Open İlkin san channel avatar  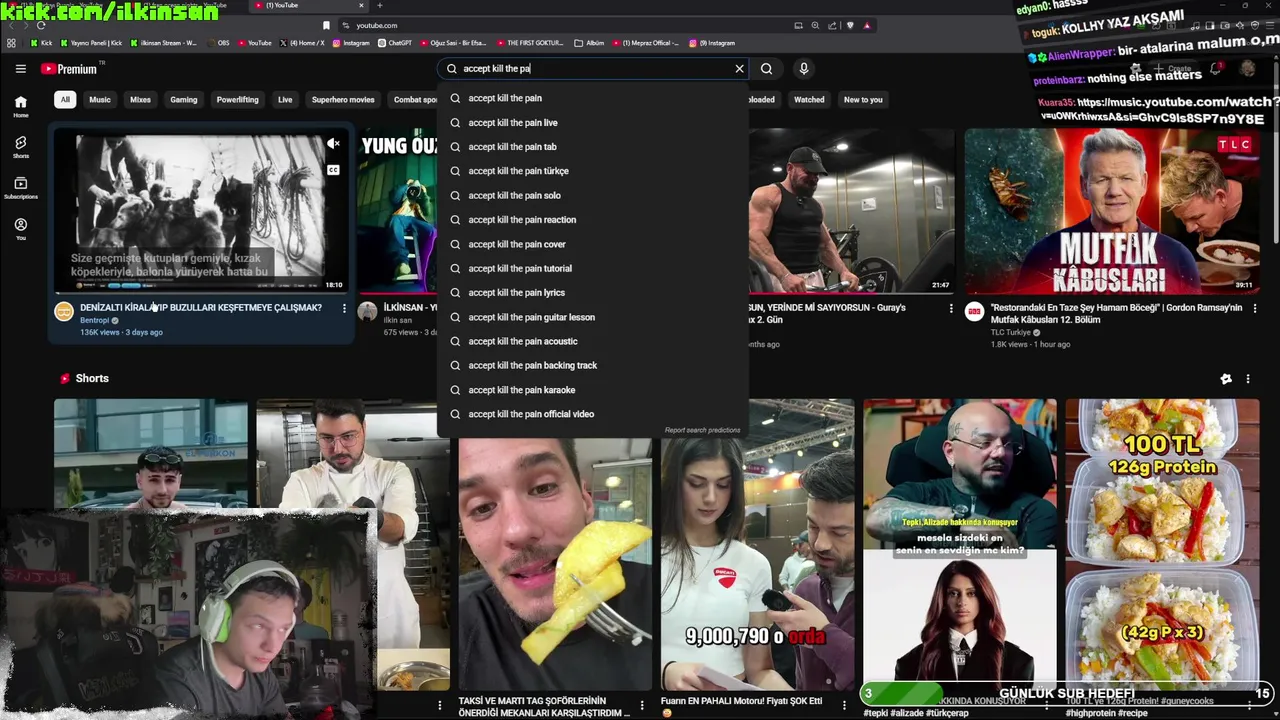tap(367, 312)
